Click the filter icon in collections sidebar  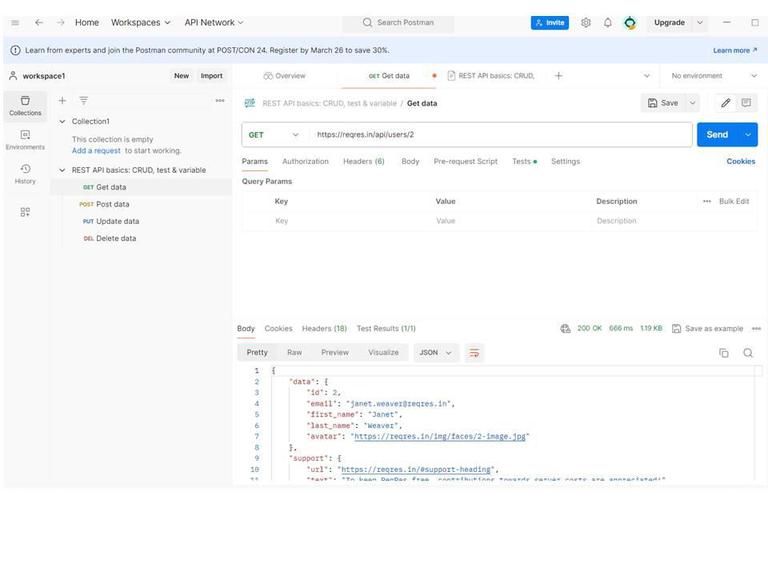(84, 100)
